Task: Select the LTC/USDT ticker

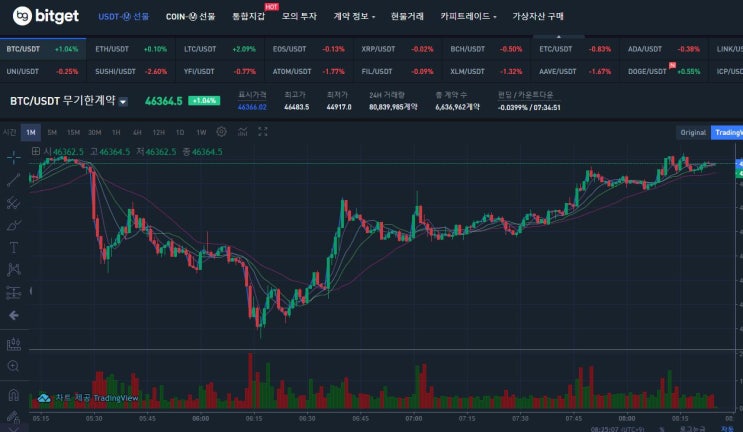Action: (x=220, y=49)
